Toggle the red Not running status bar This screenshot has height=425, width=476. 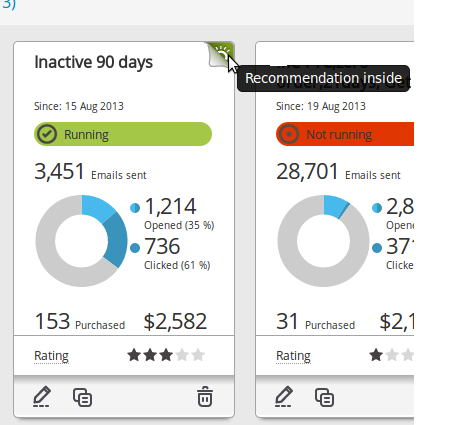[345, 134]
